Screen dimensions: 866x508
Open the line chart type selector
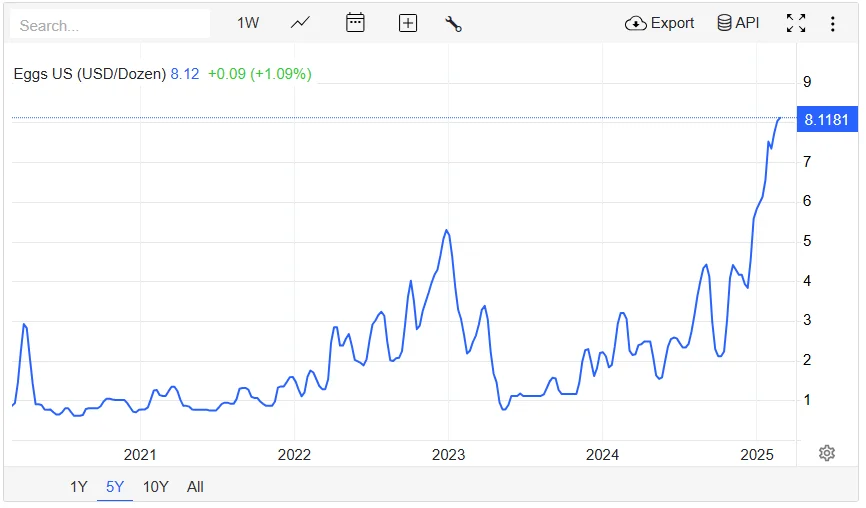(x=300, y=23)
